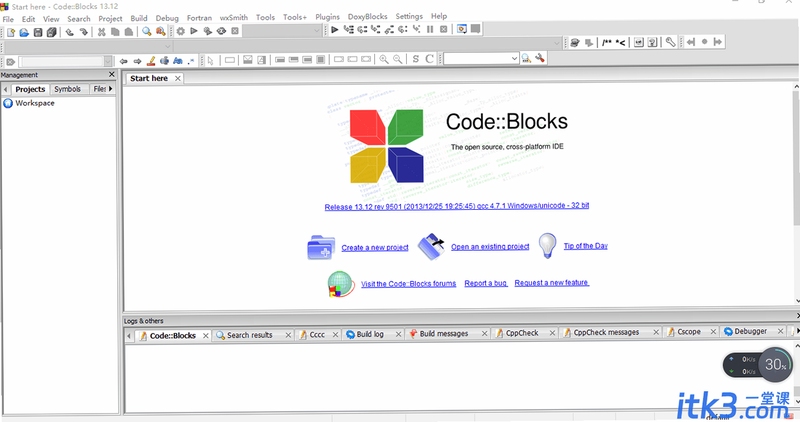Click the Toggle highlight marker icon
This screenshot has width=800, height=422.
[x=151, y=61]
